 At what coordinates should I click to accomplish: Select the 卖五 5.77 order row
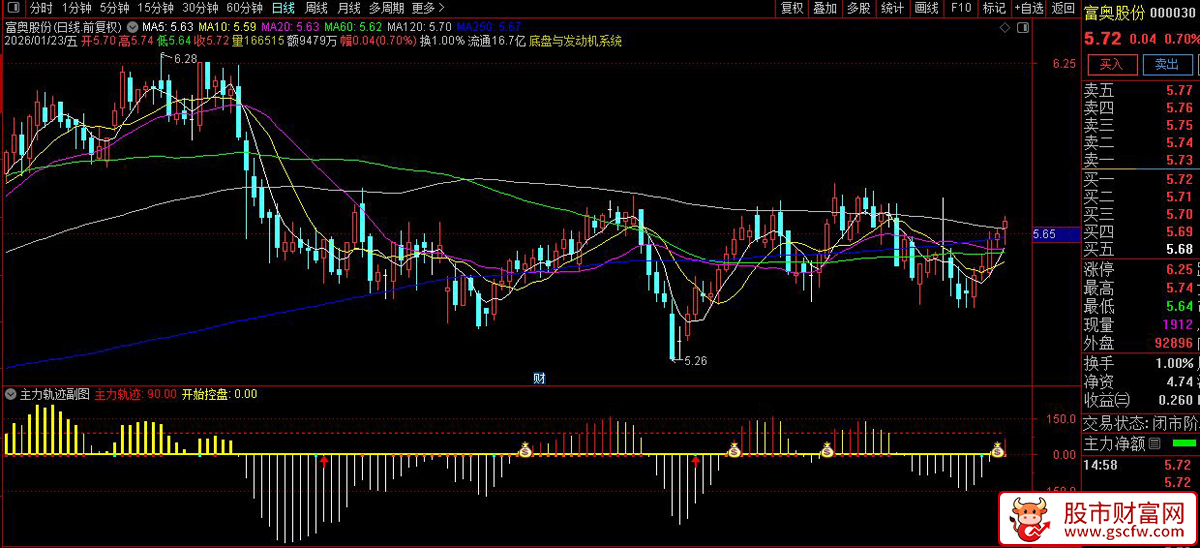click(1140, 90)
